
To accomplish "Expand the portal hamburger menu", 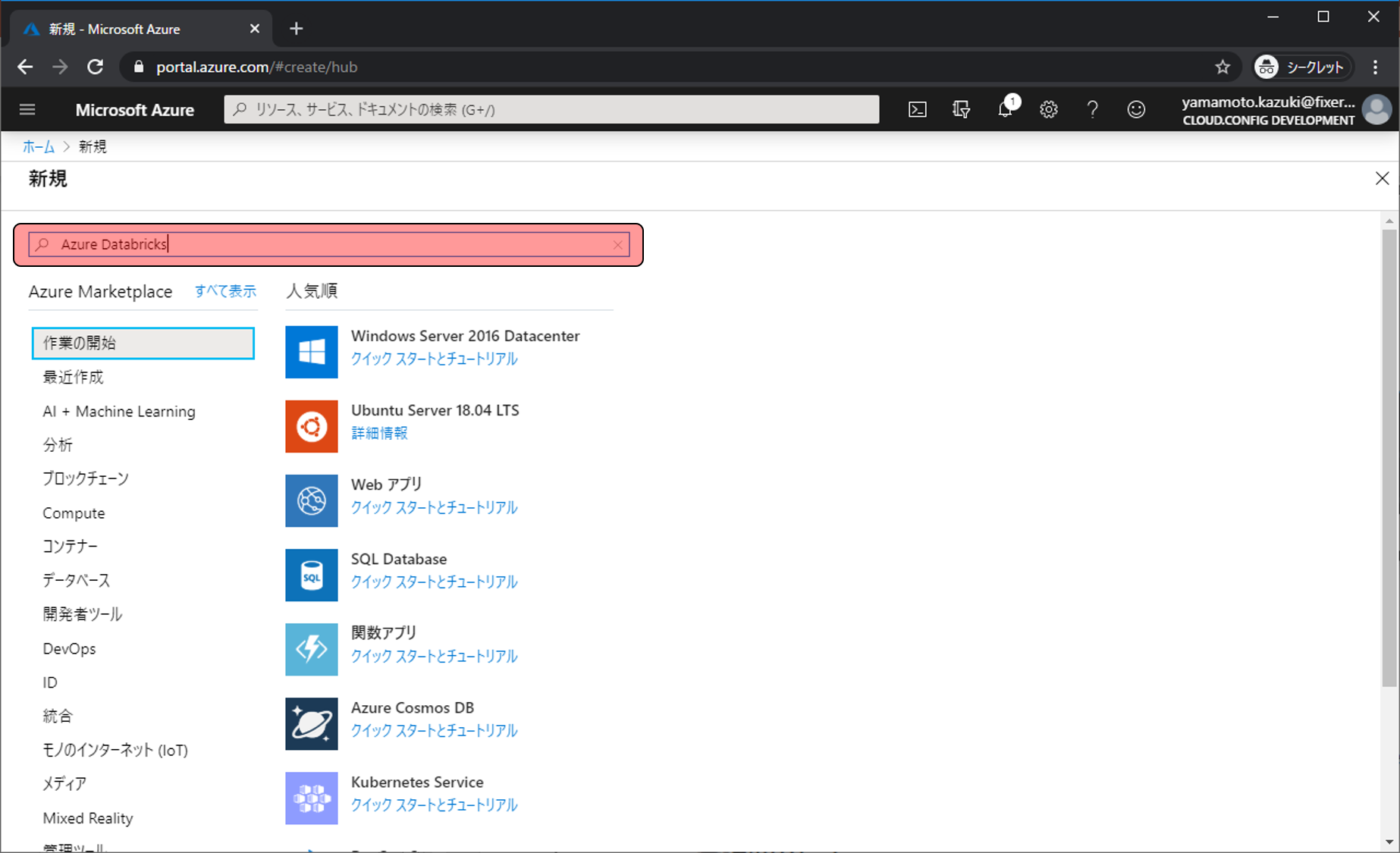I will tap(27, 110).
